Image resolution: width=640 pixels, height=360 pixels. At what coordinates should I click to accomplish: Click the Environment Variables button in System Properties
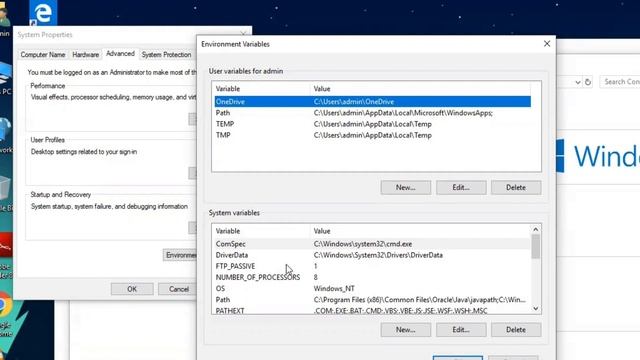[180, 255]
